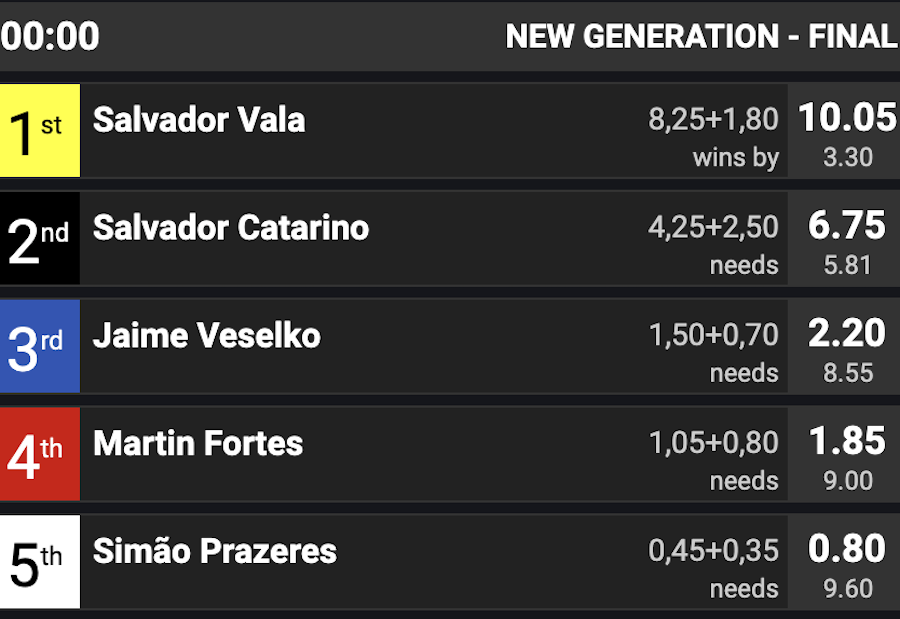
Task: Click wave scores 8,25+1,80
Action: [x=713, y=119]
